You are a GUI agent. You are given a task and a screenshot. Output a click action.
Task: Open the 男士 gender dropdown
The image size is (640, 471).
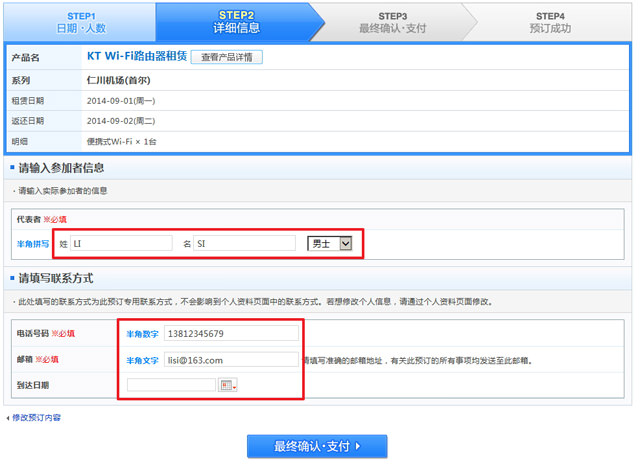click(329, 244)
